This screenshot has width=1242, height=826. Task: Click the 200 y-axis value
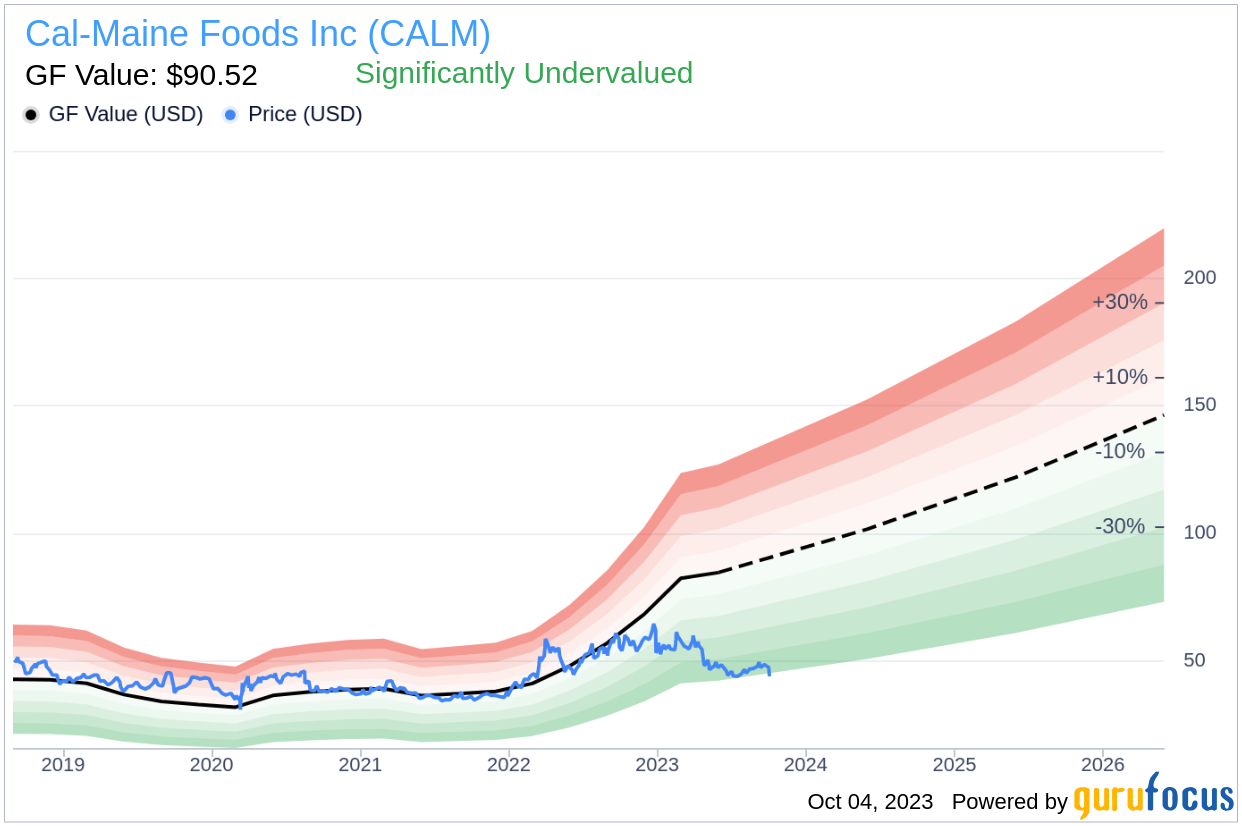coord(1200,277)
